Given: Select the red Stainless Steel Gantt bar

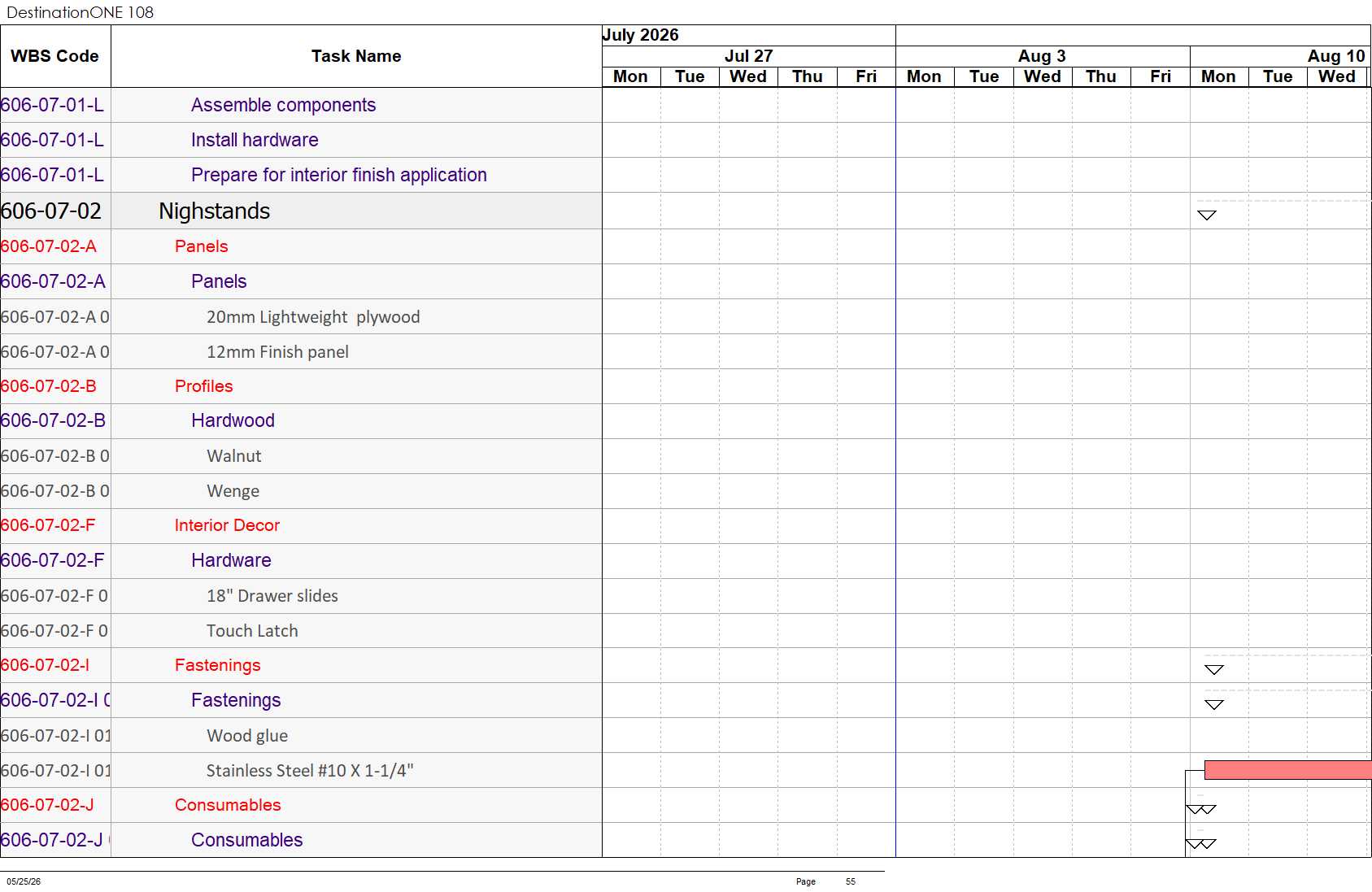Looking at the screenshot, I should (1287, 770).
